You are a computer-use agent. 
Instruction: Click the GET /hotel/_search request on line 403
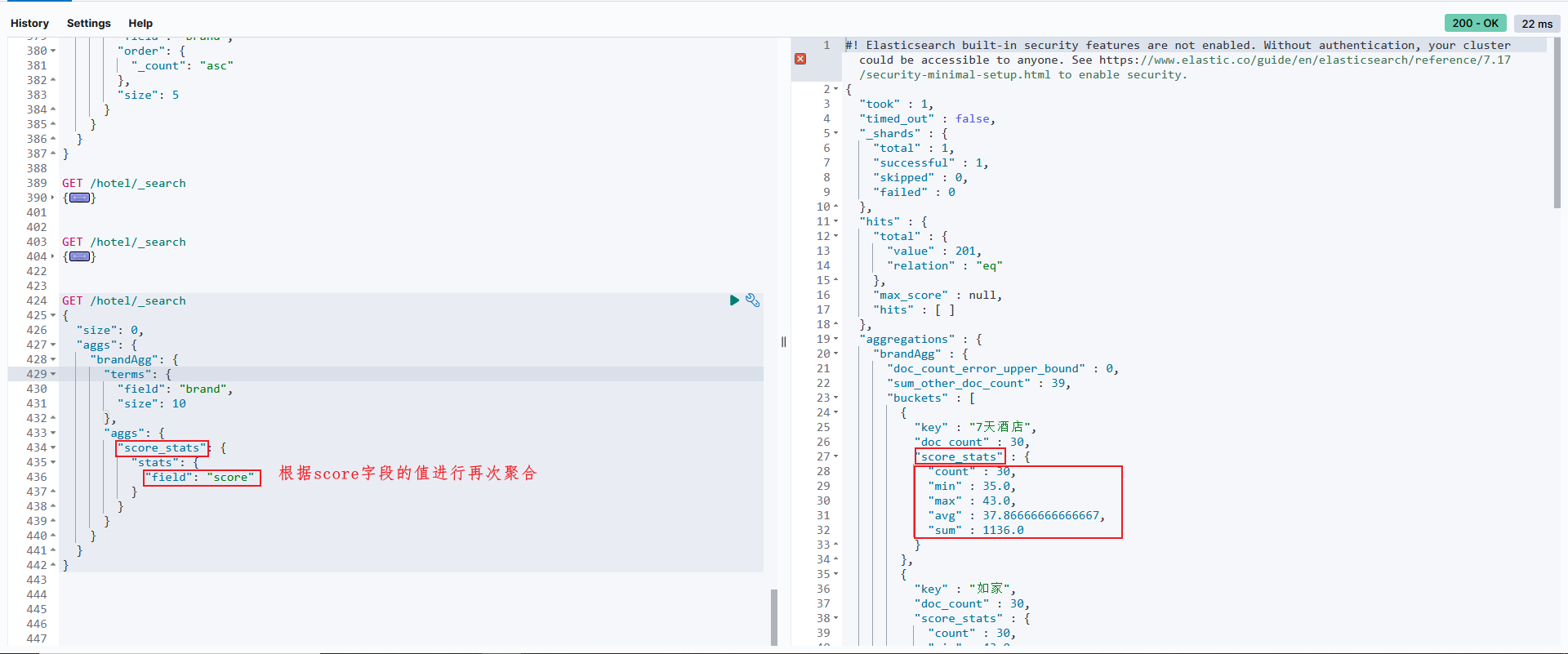[x=124, y=242]
